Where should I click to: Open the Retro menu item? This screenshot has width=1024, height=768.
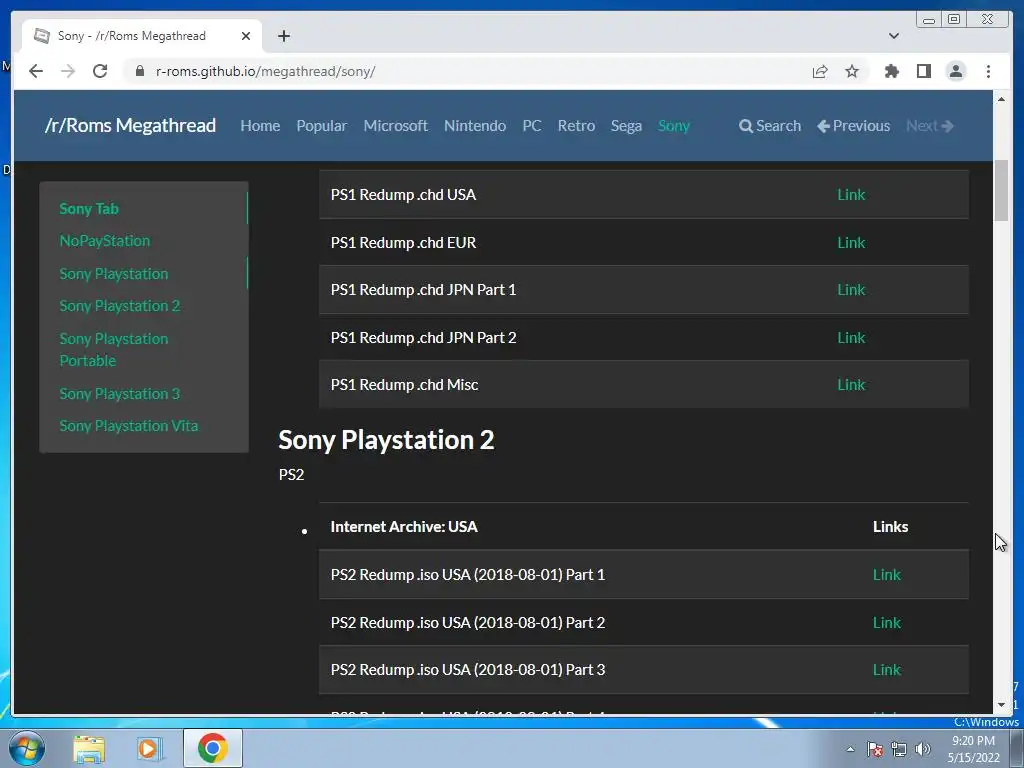click(x=576, y=125)
